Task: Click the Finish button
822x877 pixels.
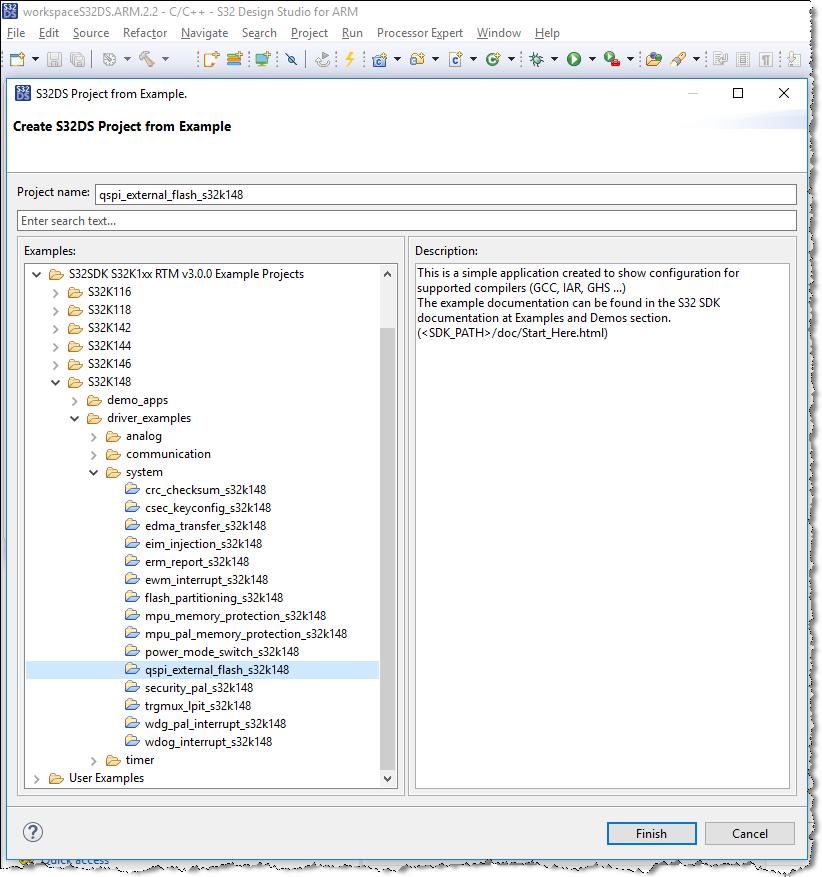Action: coord(651,833)
